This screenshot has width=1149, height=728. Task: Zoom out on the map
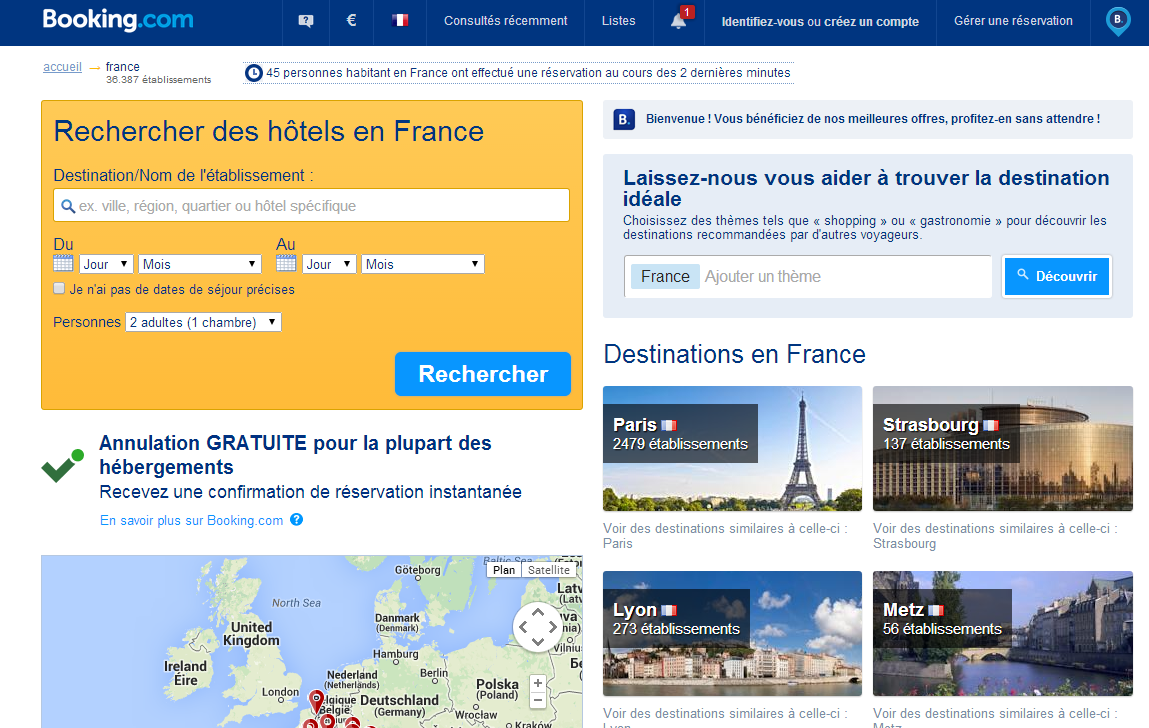click(538, 700)
